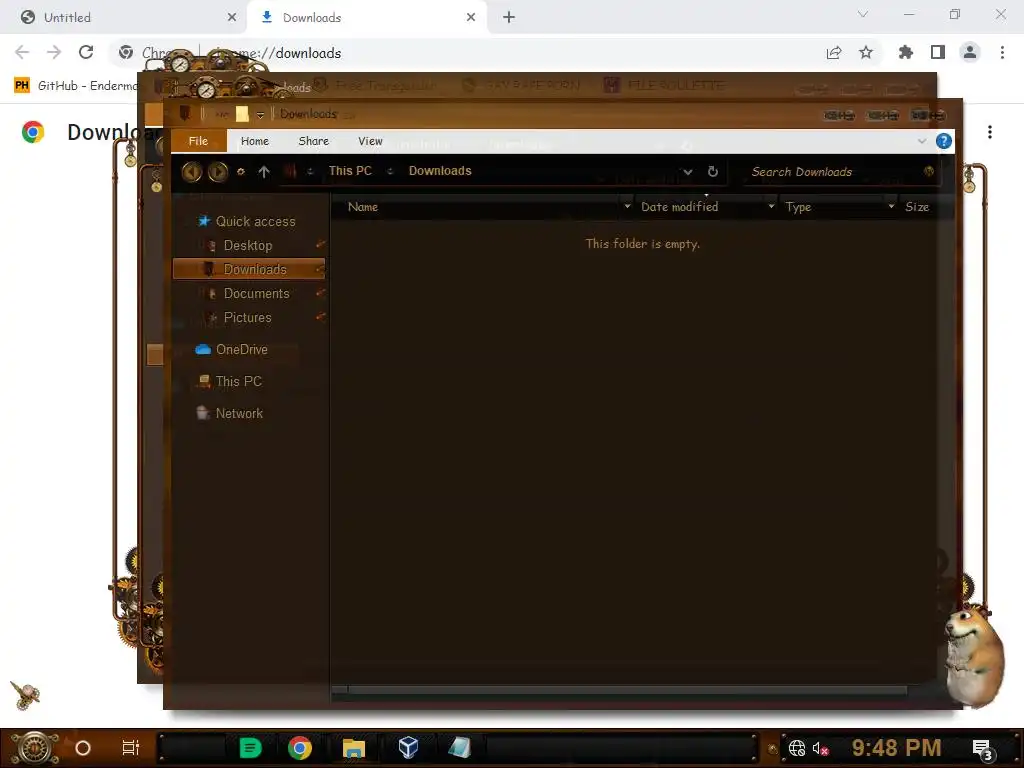The image size is (1024, 768).
Task: Select Desktop in the navigation pane
Action: coord(248,246)
